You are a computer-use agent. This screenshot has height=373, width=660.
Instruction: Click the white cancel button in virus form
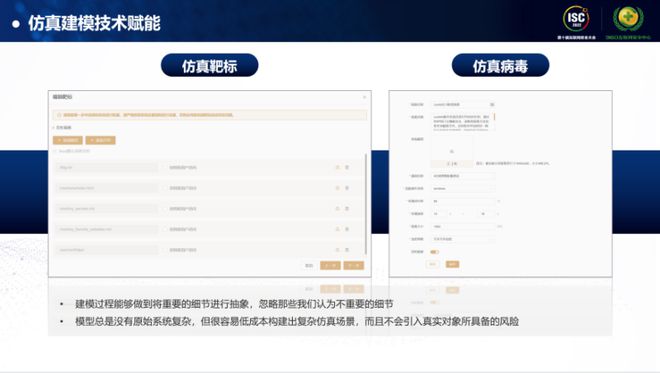[432, 264]
